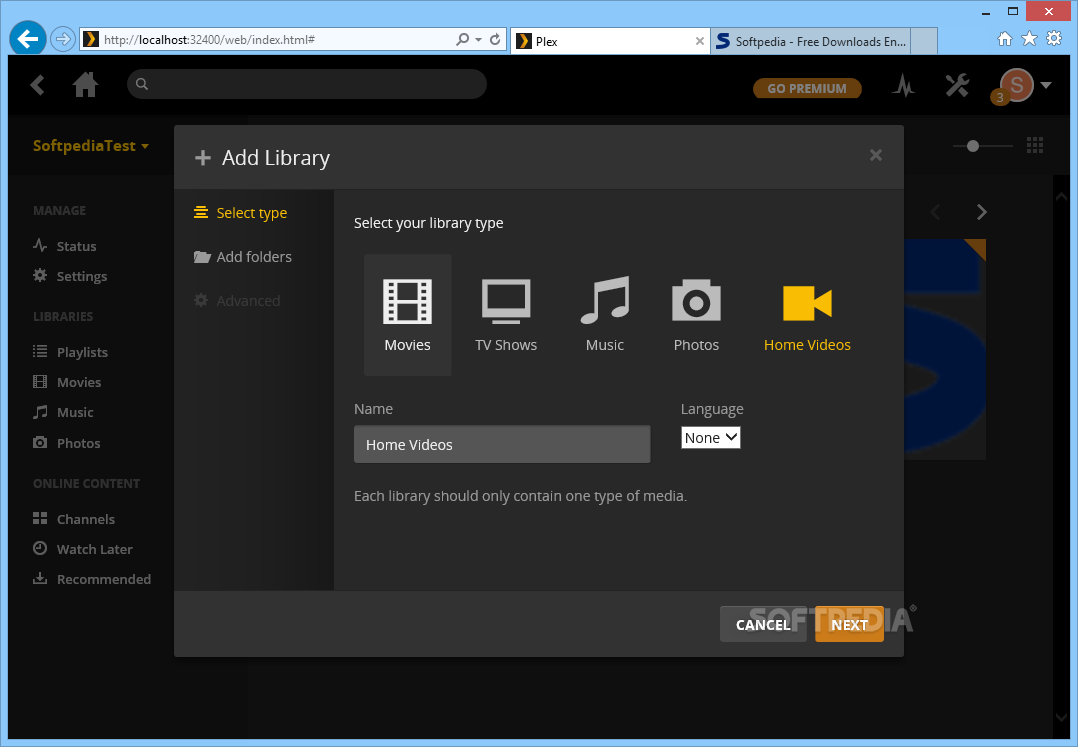The width and height of the screenshot is (1078, 747).
Task: Open the grid view icon
Action: [x=1035, y=145]
